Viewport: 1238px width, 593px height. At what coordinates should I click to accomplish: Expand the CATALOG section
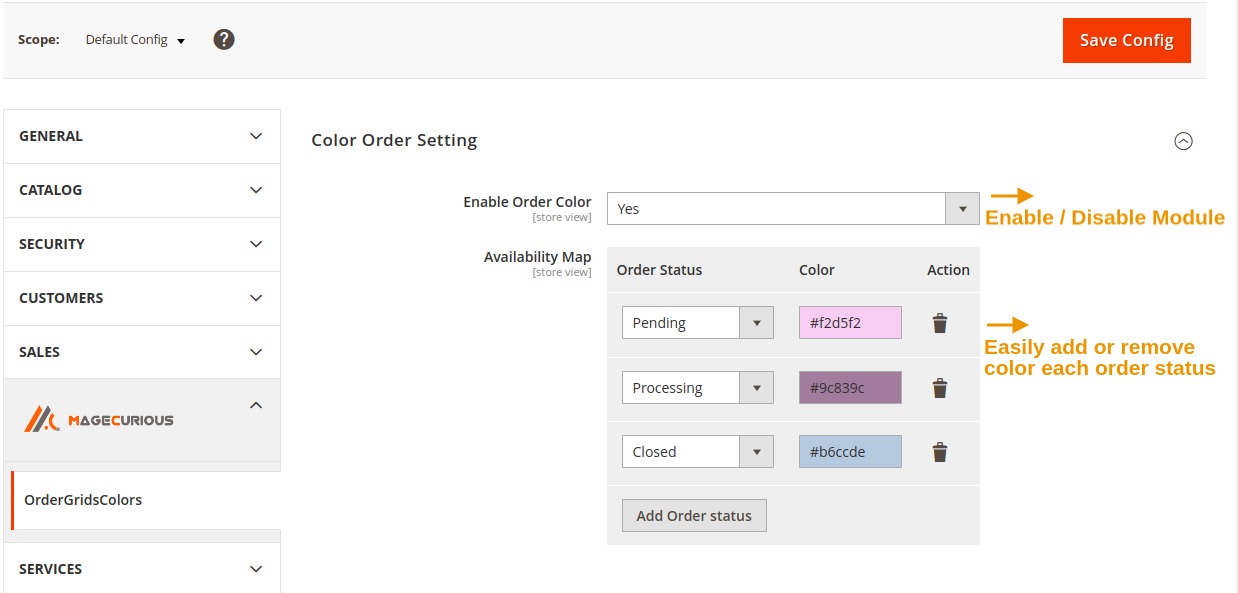click(140, 189)
